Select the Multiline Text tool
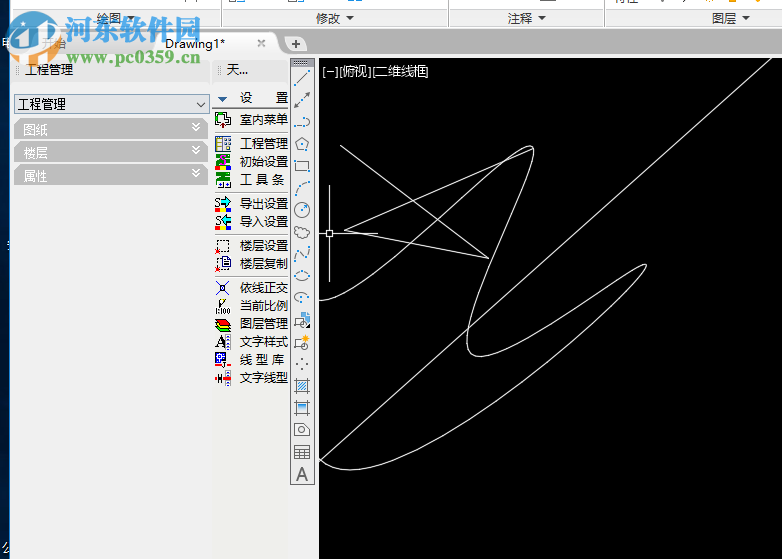 [302, 474]
